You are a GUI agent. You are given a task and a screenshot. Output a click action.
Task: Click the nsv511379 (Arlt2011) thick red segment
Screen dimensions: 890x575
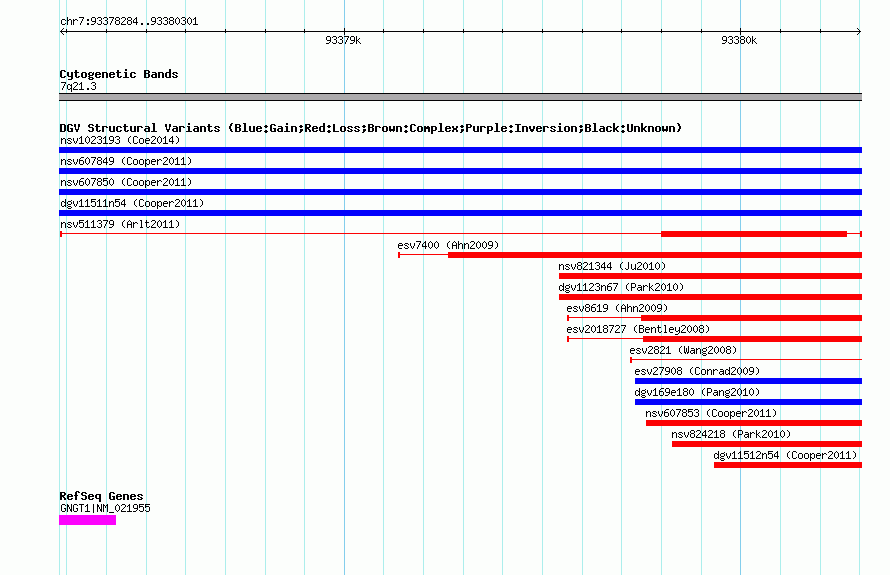click(754, 234)
